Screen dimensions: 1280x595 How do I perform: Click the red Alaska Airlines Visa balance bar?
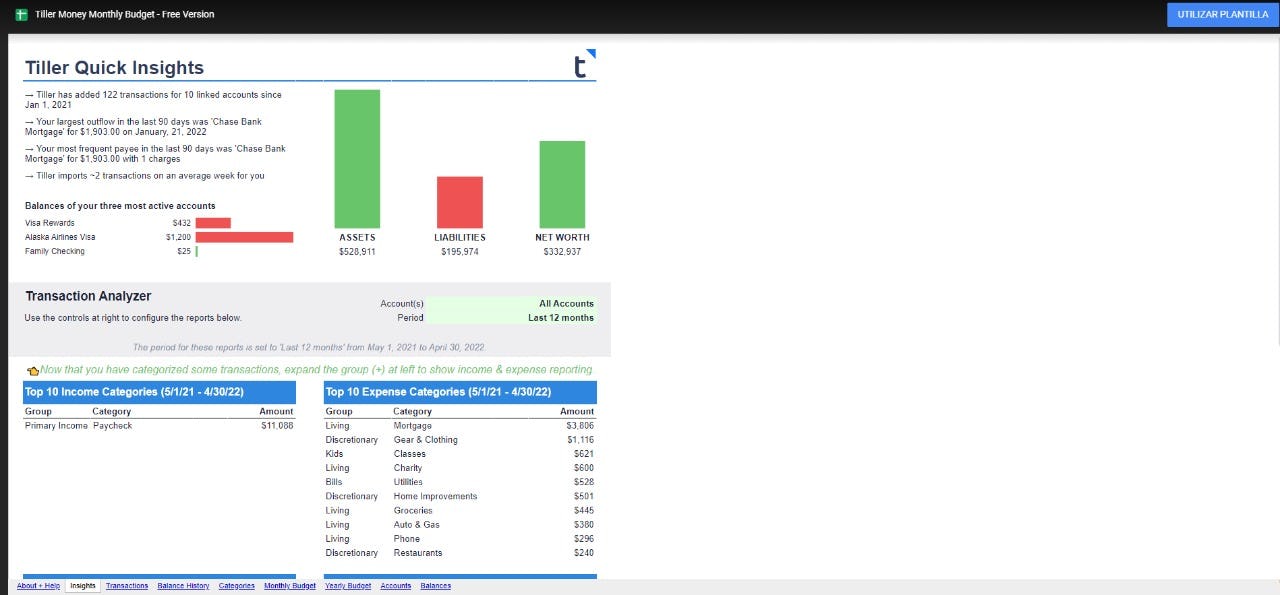[244, 237]
